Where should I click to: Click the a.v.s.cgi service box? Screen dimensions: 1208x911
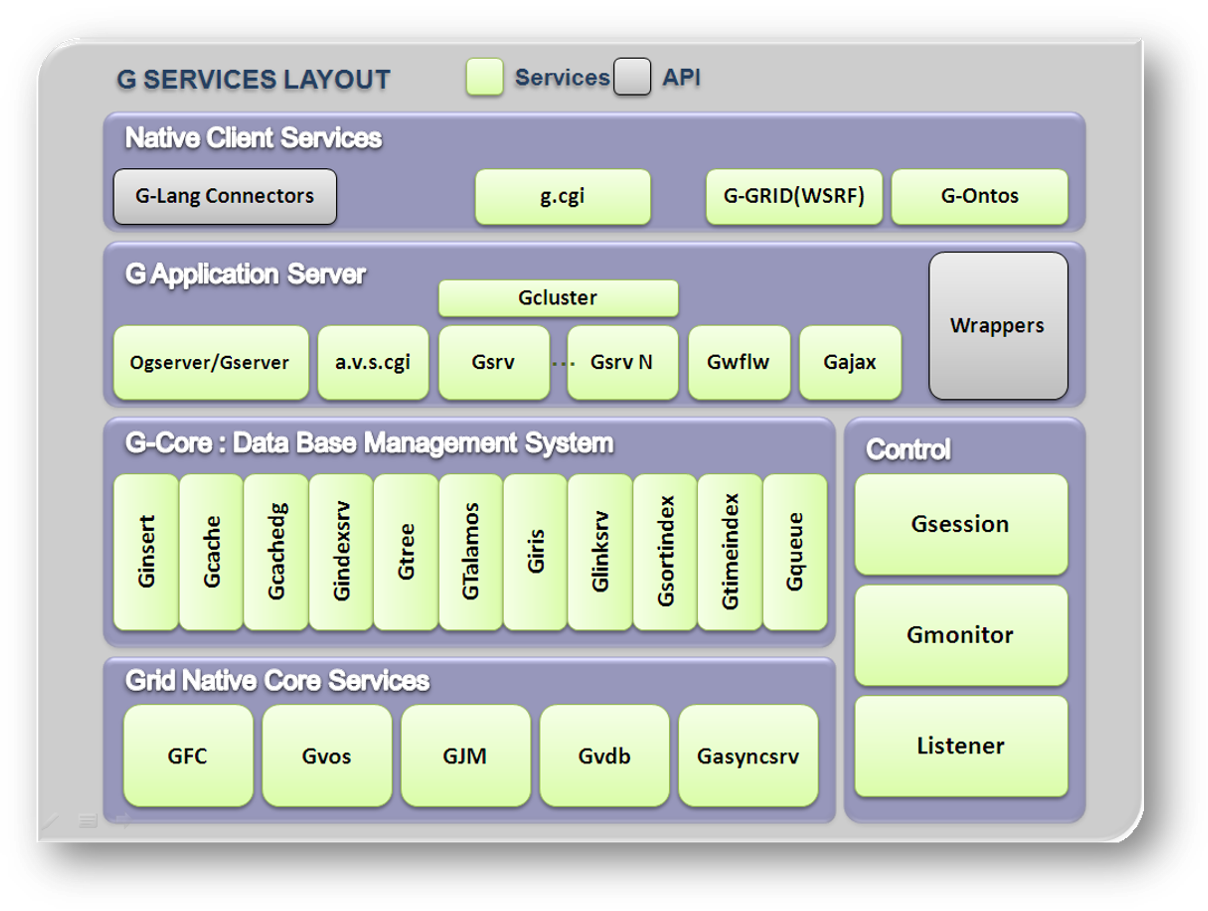click(x=373, y=363)
